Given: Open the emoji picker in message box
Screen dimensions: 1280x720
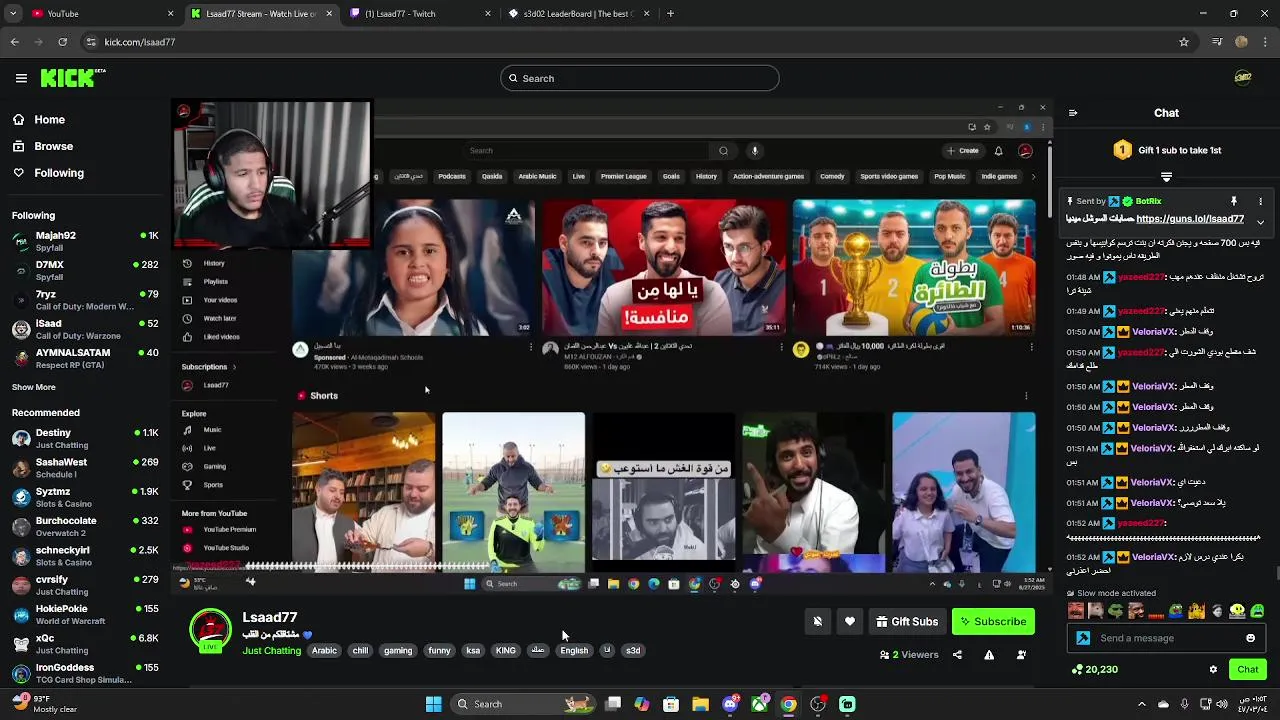Looking at the screenshot, I should [x=1250, y=638].
